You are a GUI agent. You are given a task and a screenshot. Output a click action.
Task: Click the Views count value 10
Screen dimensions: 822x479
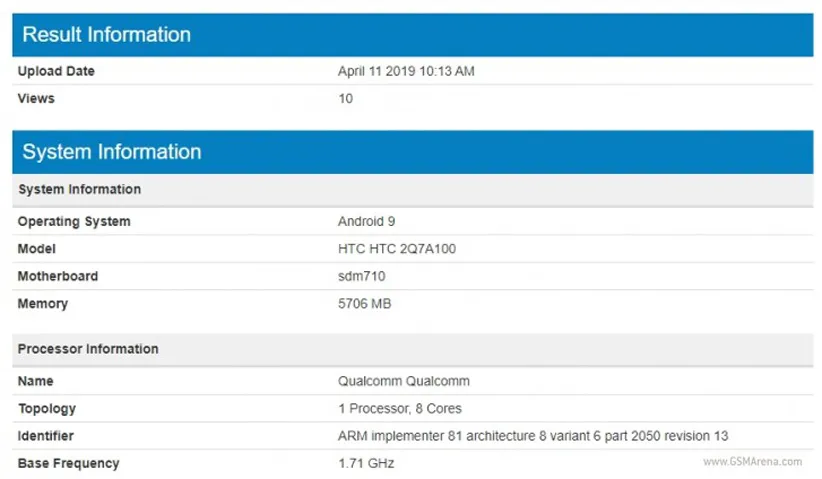(x=345, y=99)
